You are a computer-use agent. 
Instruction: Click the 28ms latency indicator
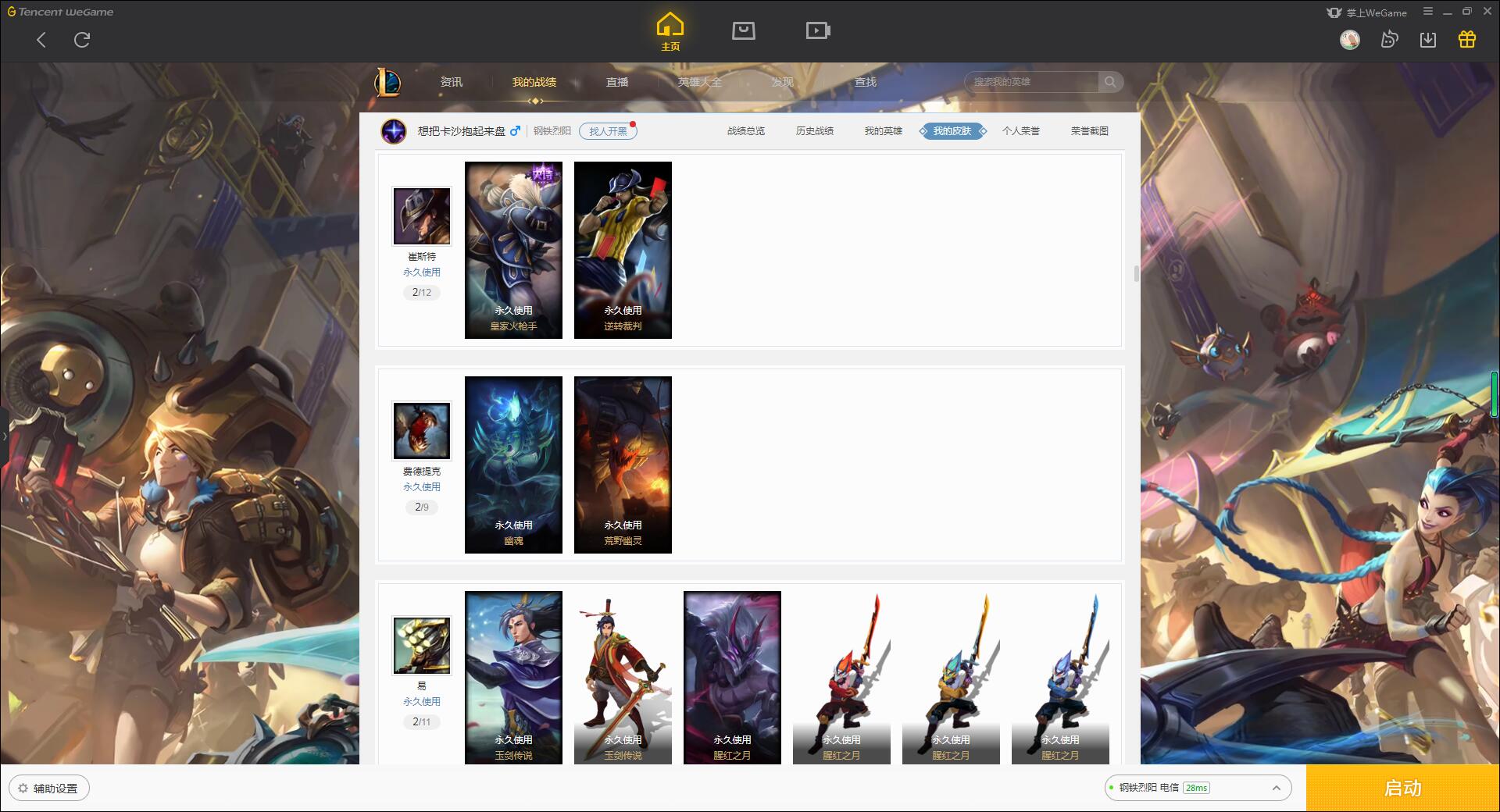point(1196,788)
